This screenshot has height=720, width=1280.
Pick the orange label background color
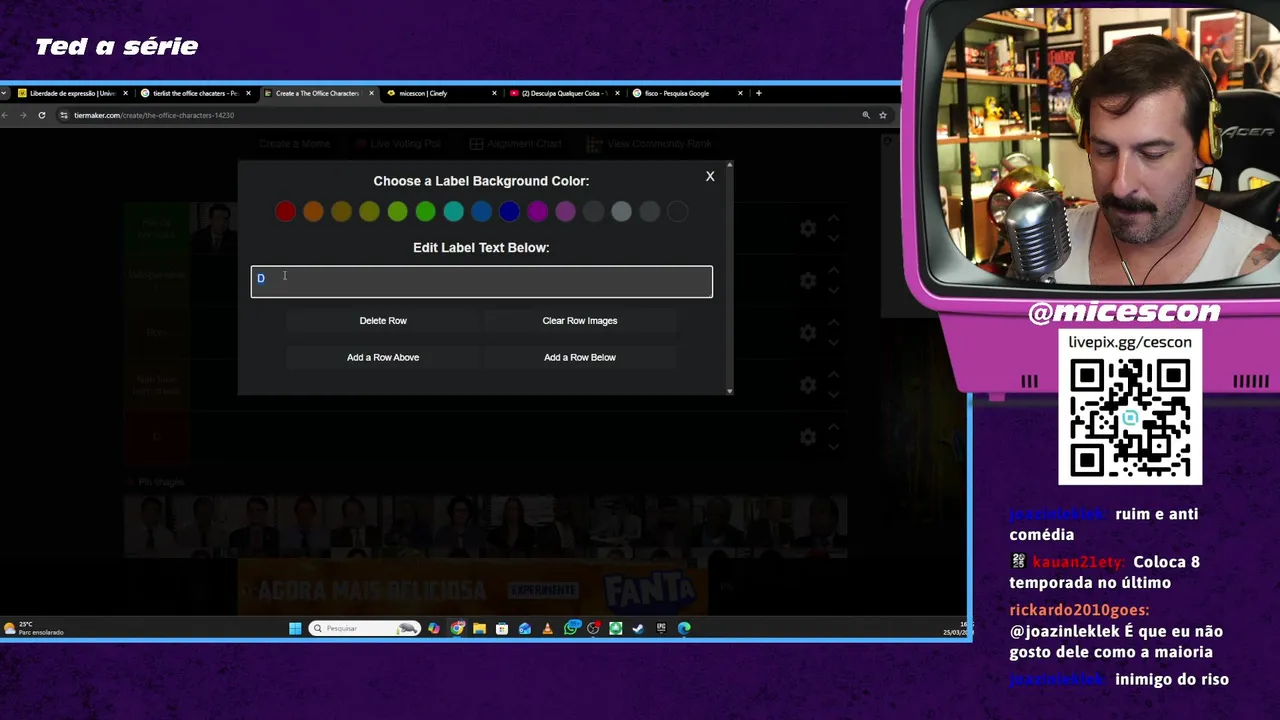pos(313,212)
